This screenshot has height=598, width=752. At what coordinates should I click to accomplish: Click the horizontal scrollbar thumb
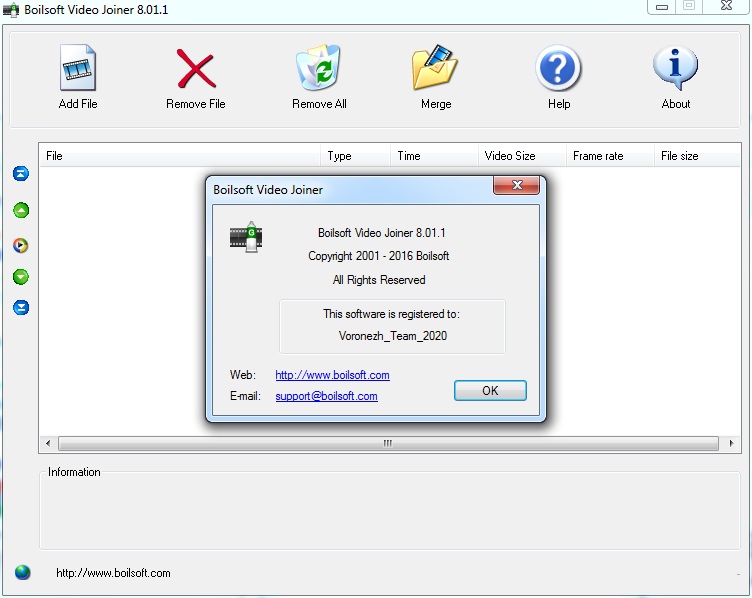coord(388,443)
